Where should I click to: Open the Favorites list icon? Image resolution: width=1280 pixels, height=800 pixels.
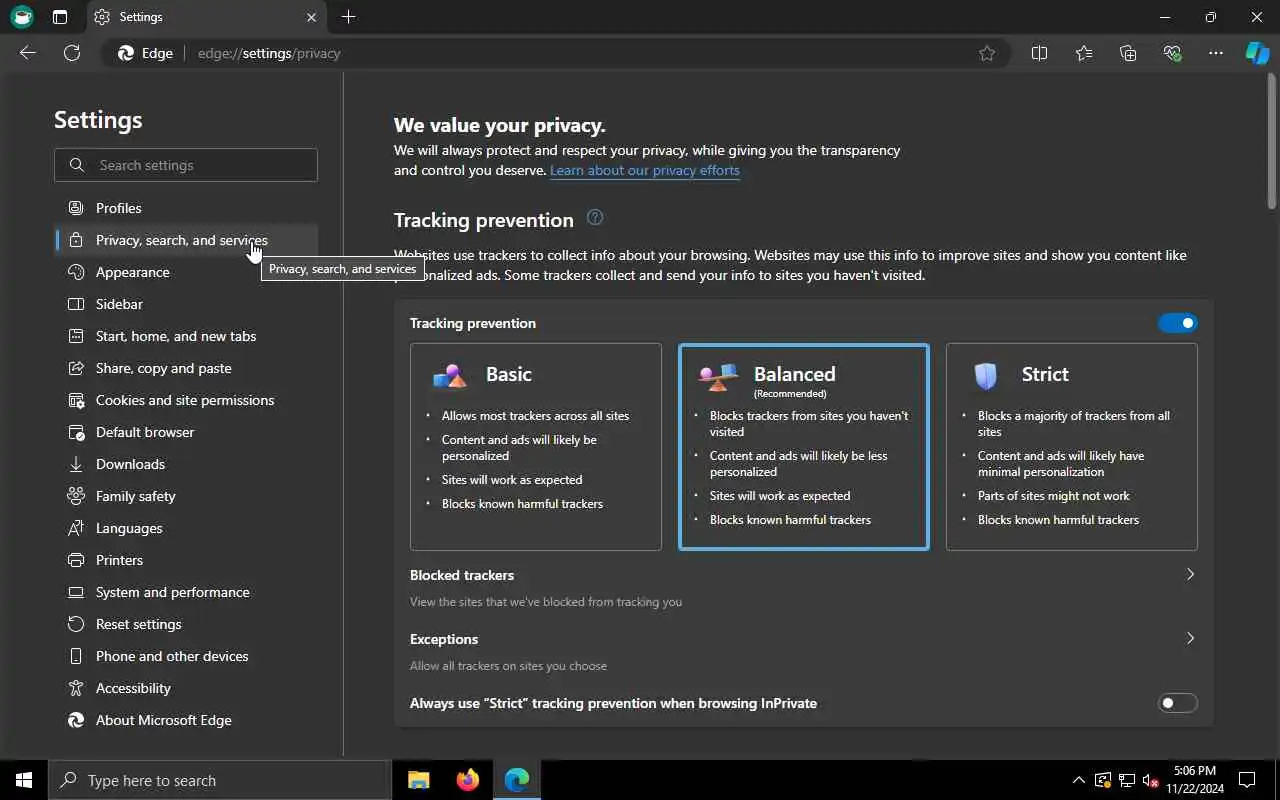(x=1084, y=53)
